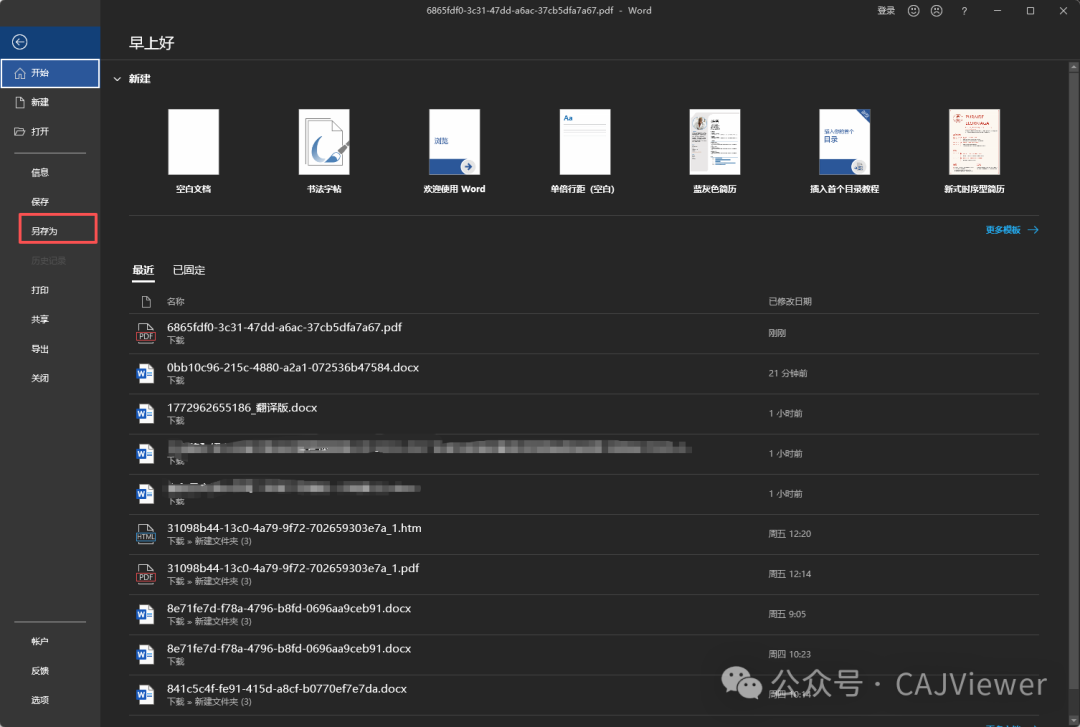Choose 关闭 in the sidebar
The height and width of the screenshot is (727, 1080).
pyautogui.click(x=40, y=378)
